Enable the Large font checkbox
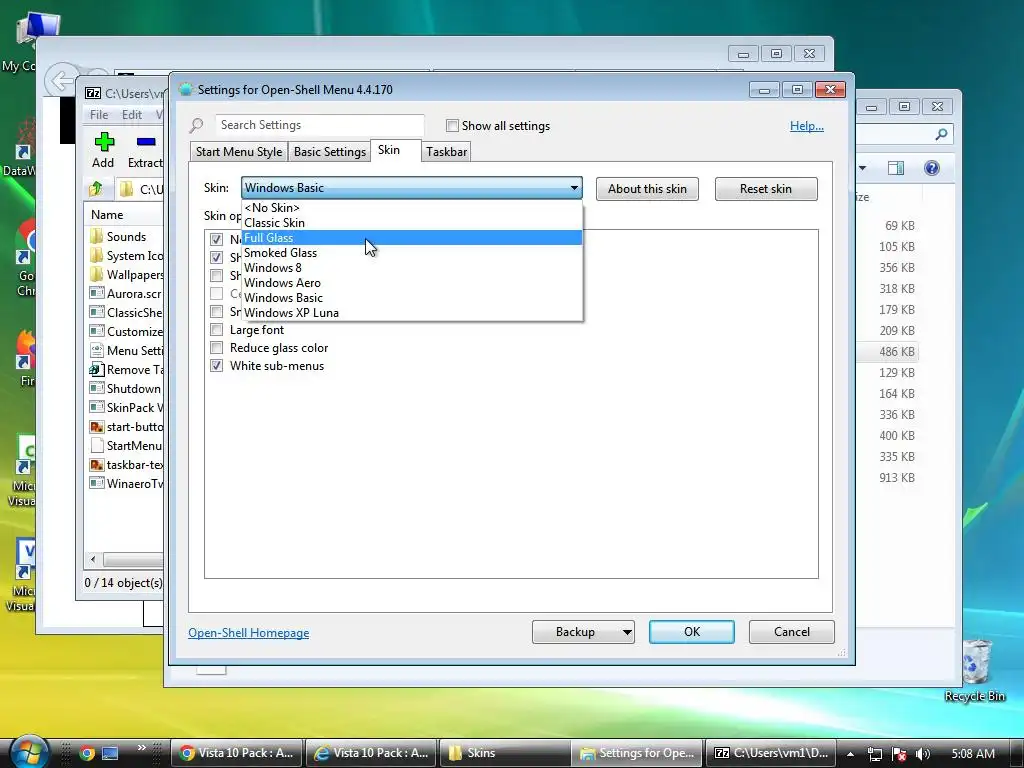Image resolution: width=1024 pixels, height=768 pixels. tap(216, 329)
